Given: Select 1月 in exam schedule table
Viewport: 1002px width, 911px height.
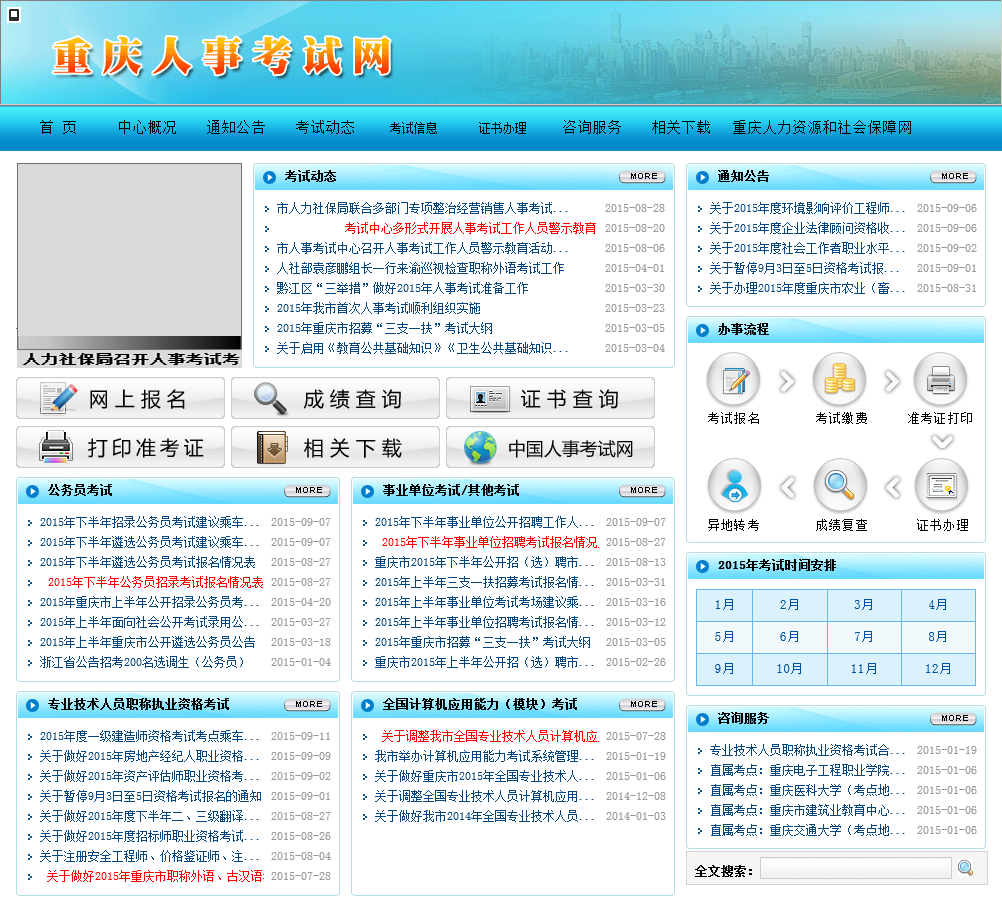Looking at the screenshot, I should coord(724,605).
